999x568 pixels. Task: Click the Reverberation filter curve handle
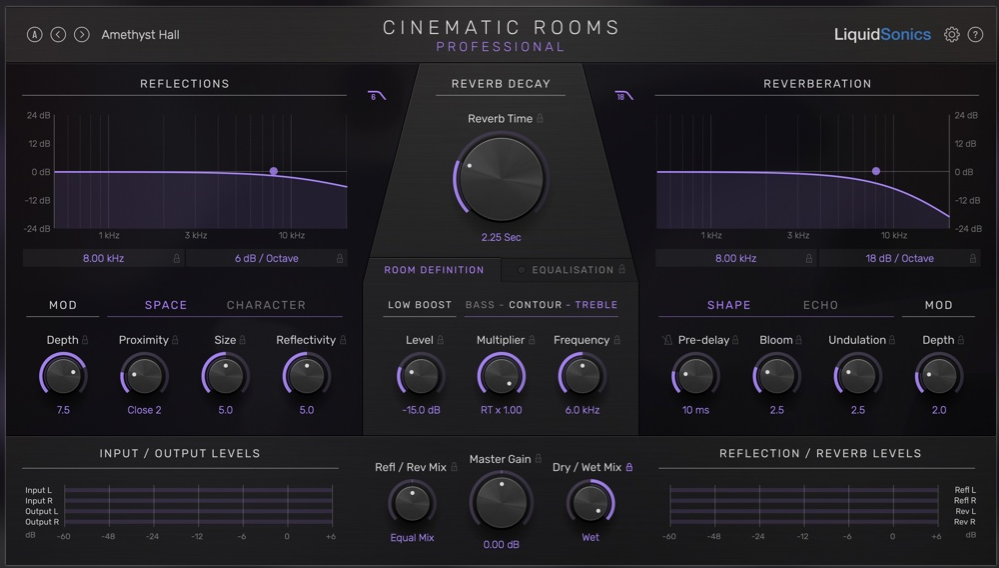coord(876,171)
